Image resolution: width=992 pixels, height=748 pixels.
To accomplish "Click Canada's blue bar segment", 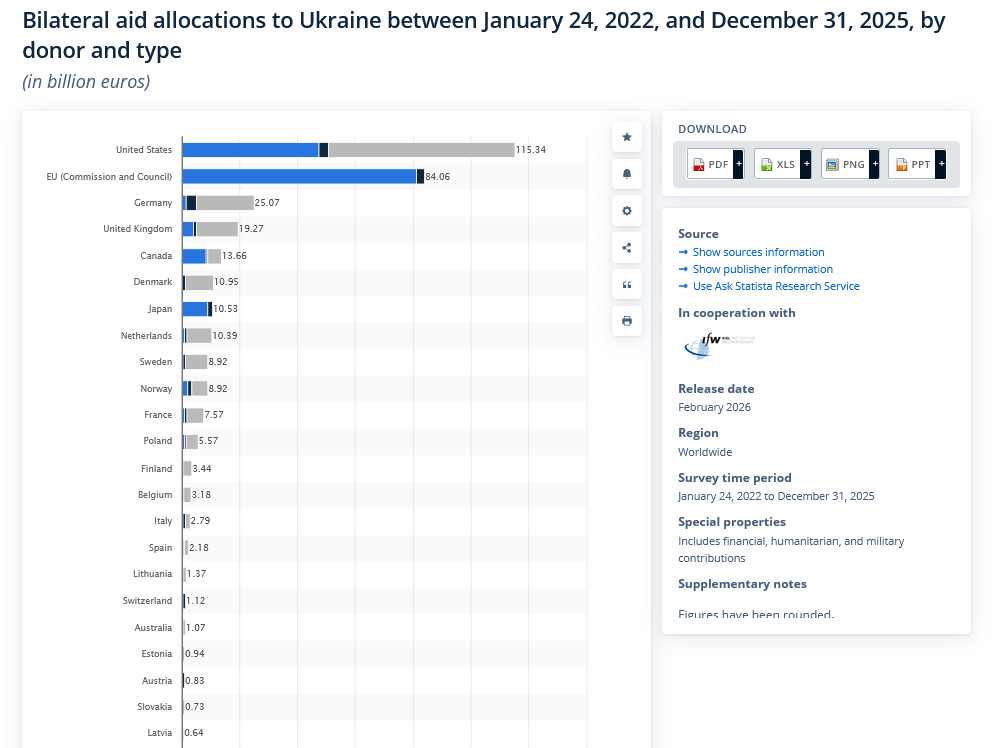I will [194, 256].
